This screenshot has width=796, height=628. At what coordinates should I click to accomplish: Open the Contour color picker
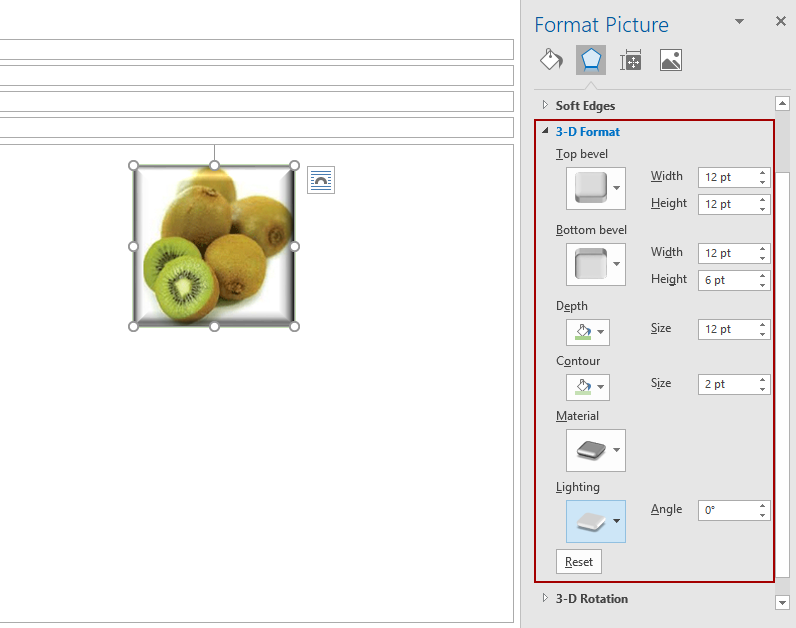[x=588, y=387]
